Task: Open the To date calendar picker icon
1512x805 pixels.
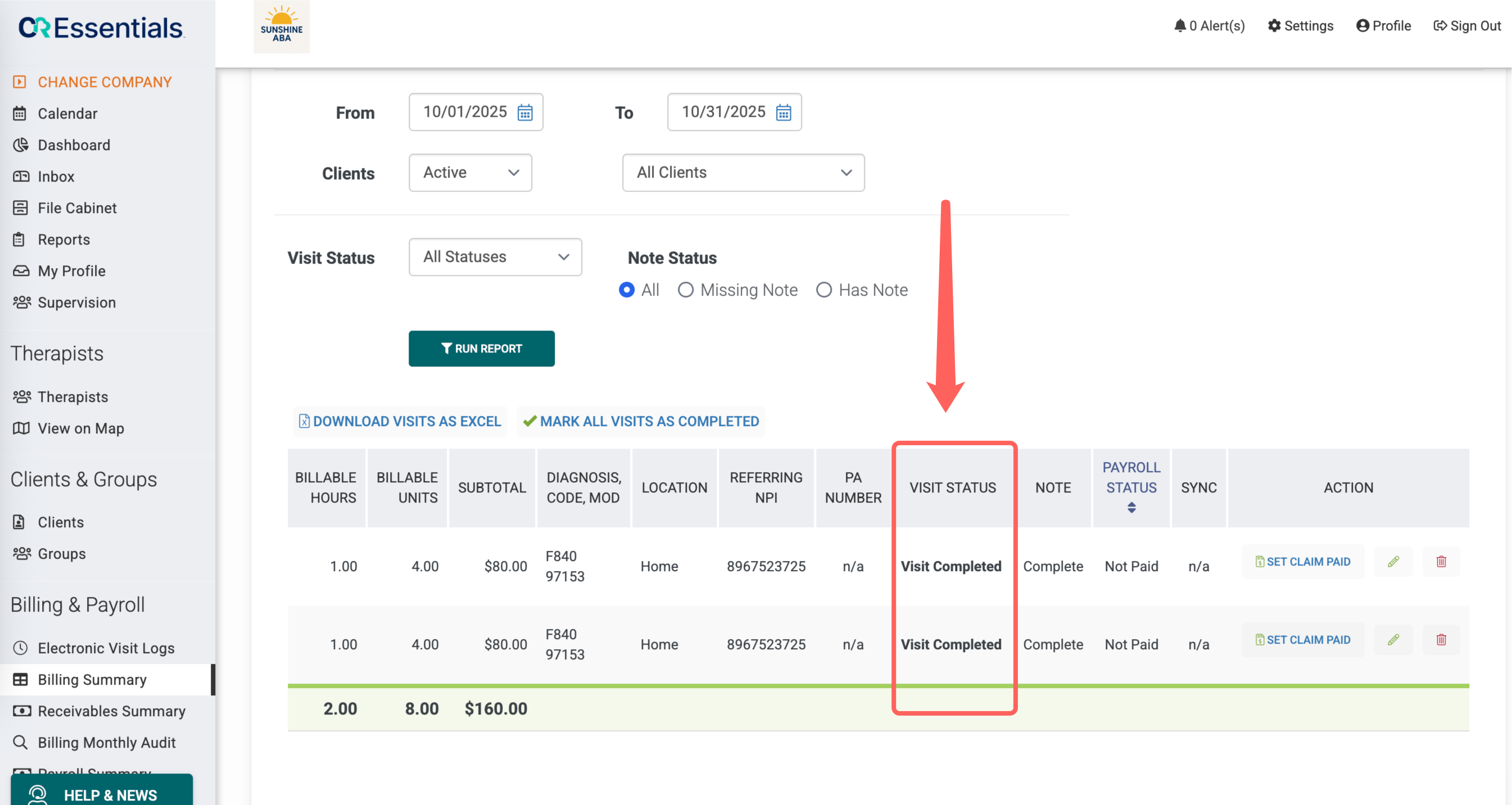Action: 783,112
